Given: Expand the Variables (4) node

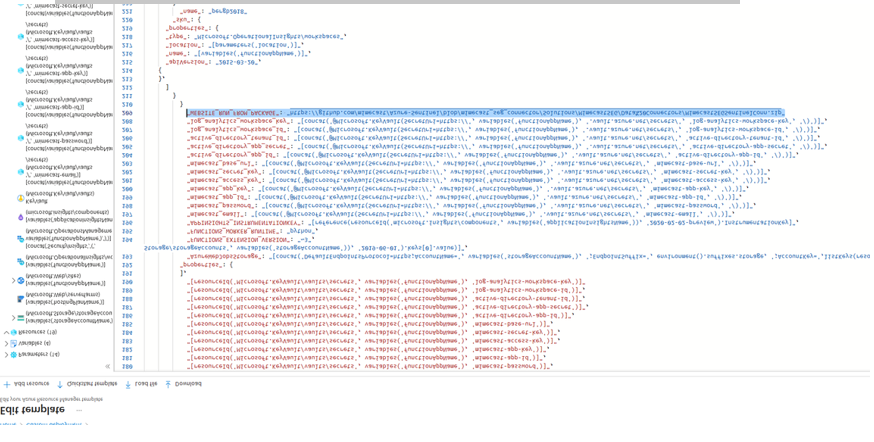Looking at the screenshot, I should [x=5, y=343].
